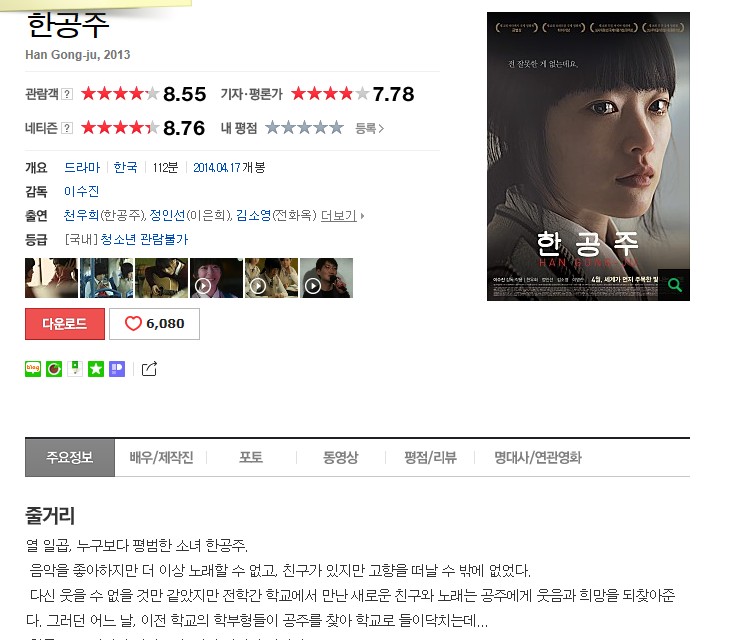Click the green circular cafe share icon
Screen dimensions: 735x640
(x=54, y=369)
